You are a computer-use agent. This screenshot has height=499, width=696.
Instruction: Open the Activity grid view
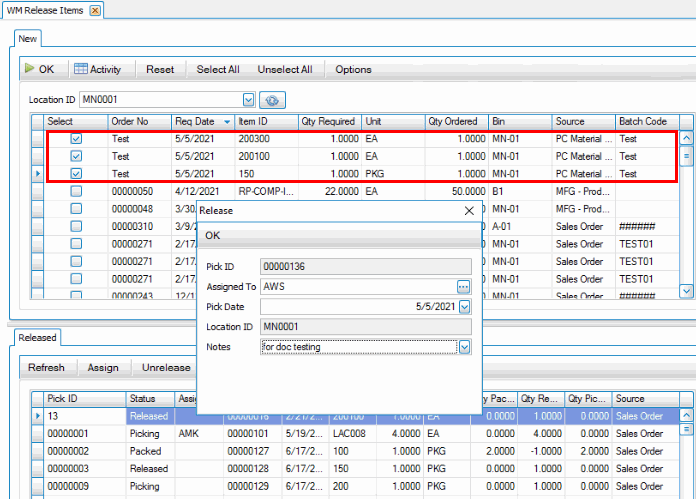(97, 69)
